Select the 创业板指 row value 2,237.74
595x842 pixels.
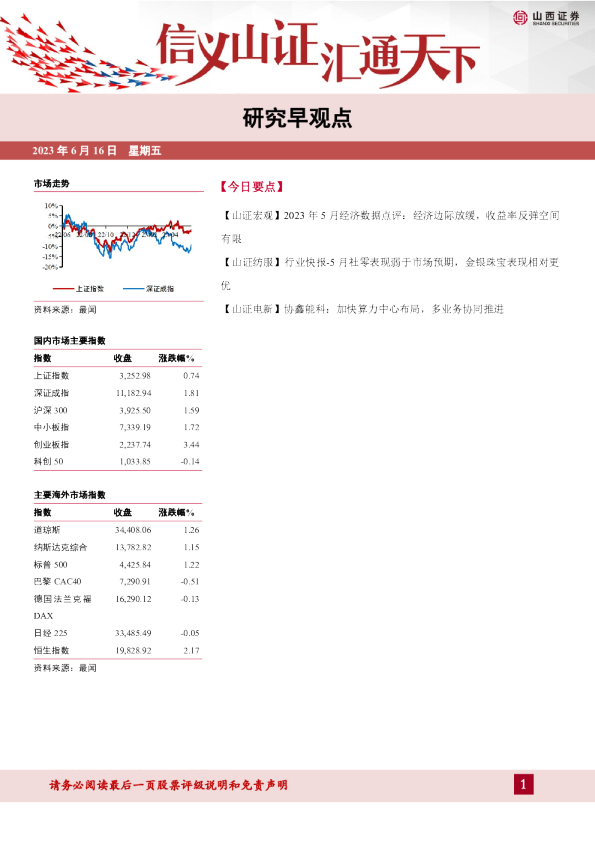click(x=135, y=445)
